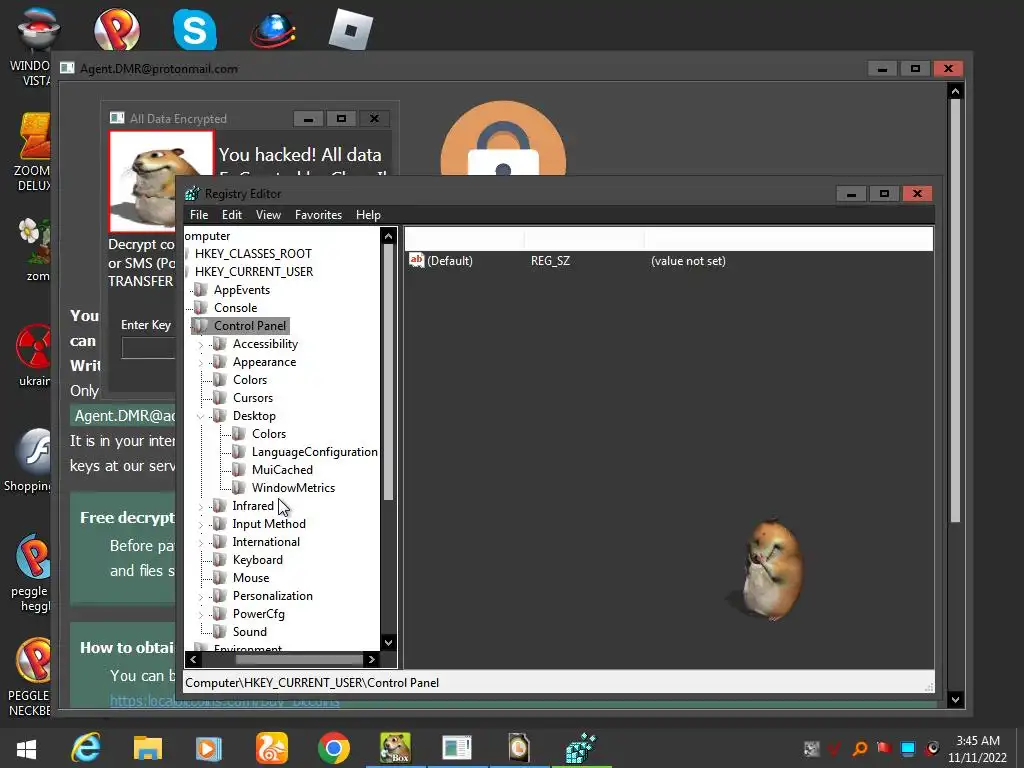This screenshot has width=1024, height=768.
Task: Click the AppEvents key folder icon
Action: click(200, 290)
